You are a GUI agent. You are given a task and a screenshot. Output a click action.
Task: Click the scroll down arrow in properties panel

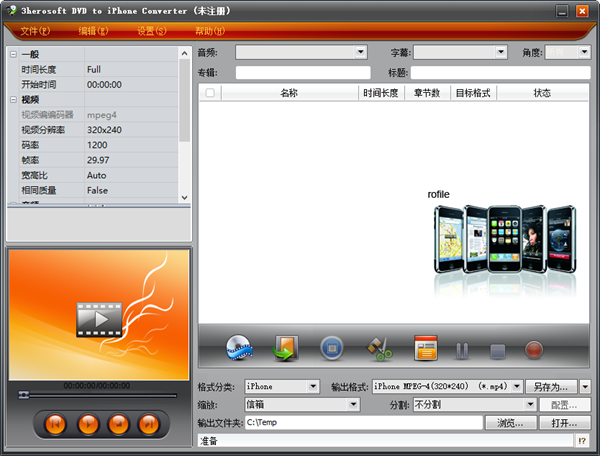184,198
